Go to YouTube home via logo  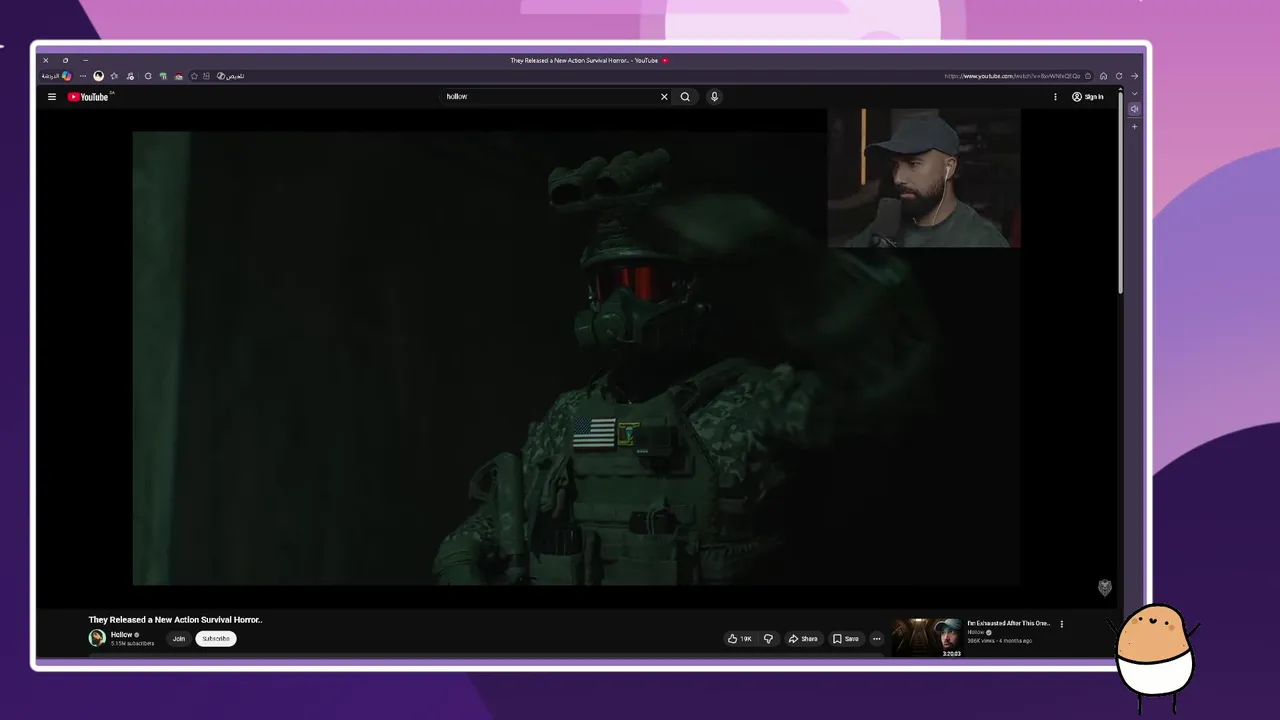88,97
